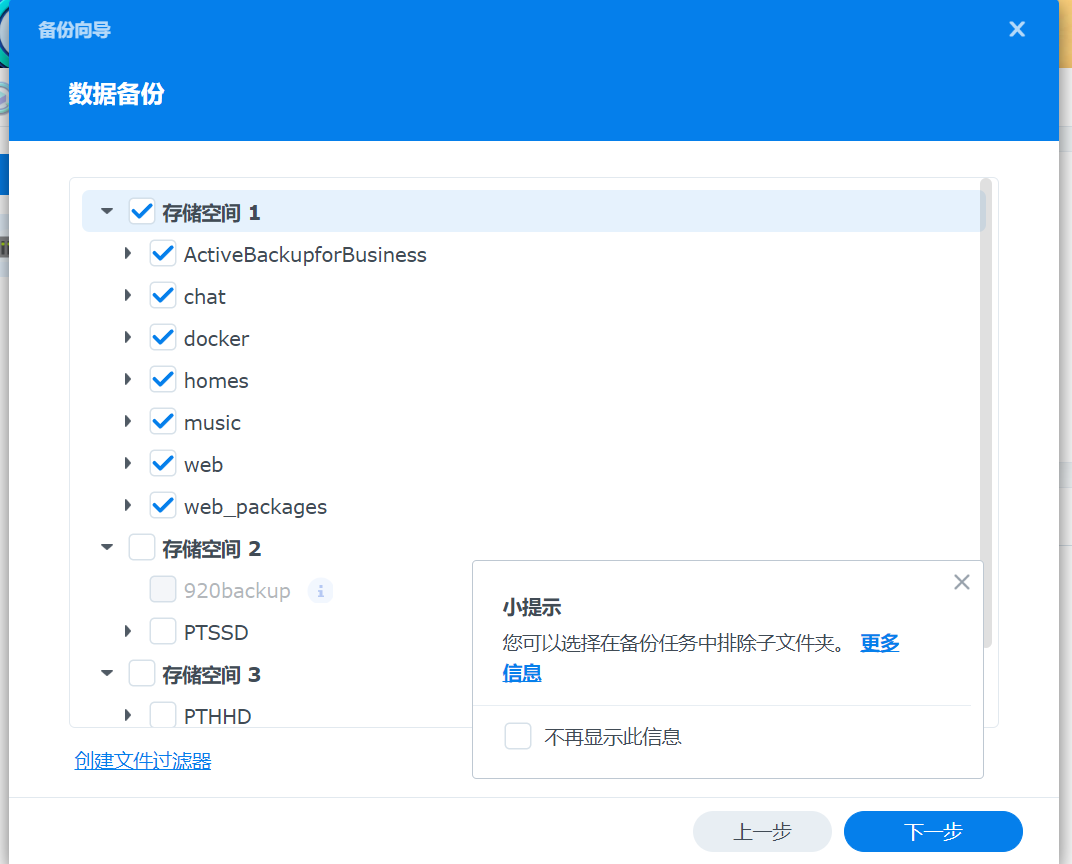Select the web_packages folder name
The width and height of the screenshot is (1072, 864).
(255, 507)
